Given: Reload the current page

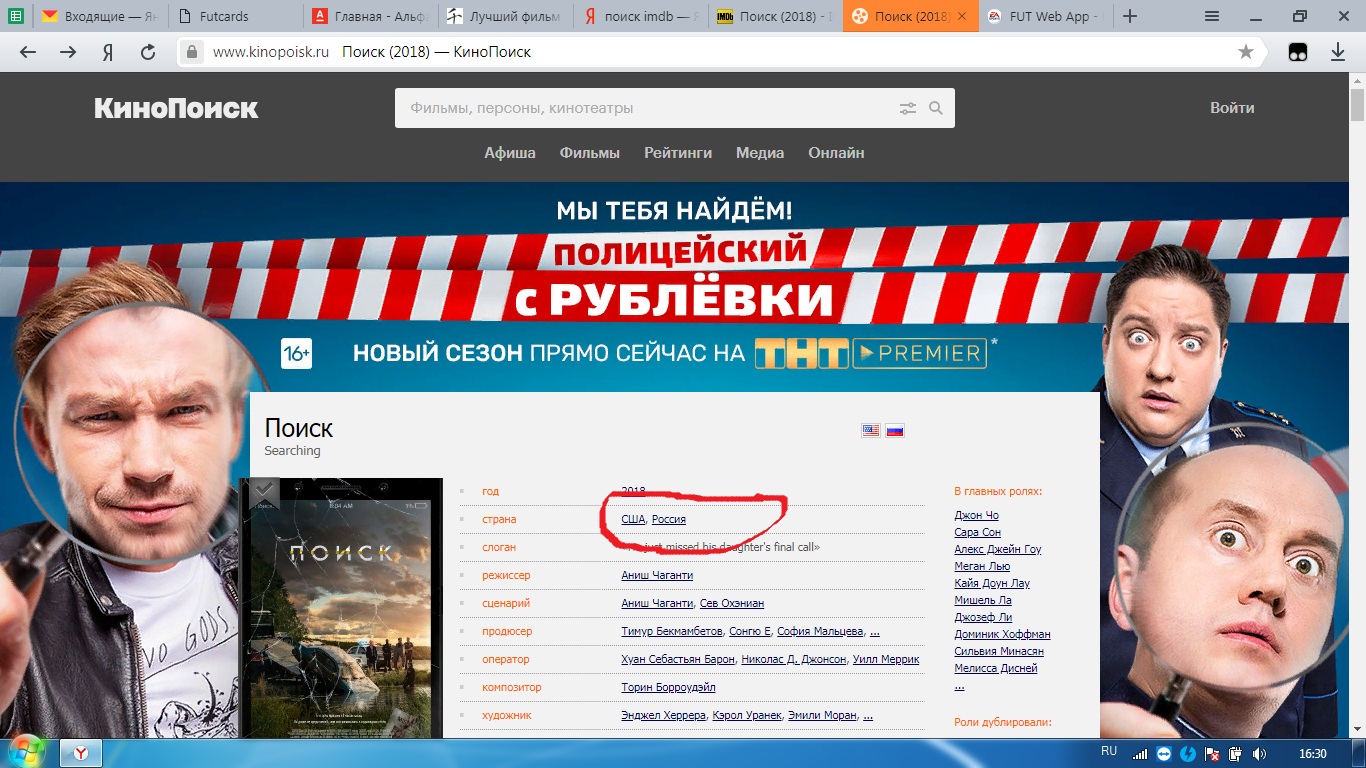Looking at the screenshot, I should point(148,52).
